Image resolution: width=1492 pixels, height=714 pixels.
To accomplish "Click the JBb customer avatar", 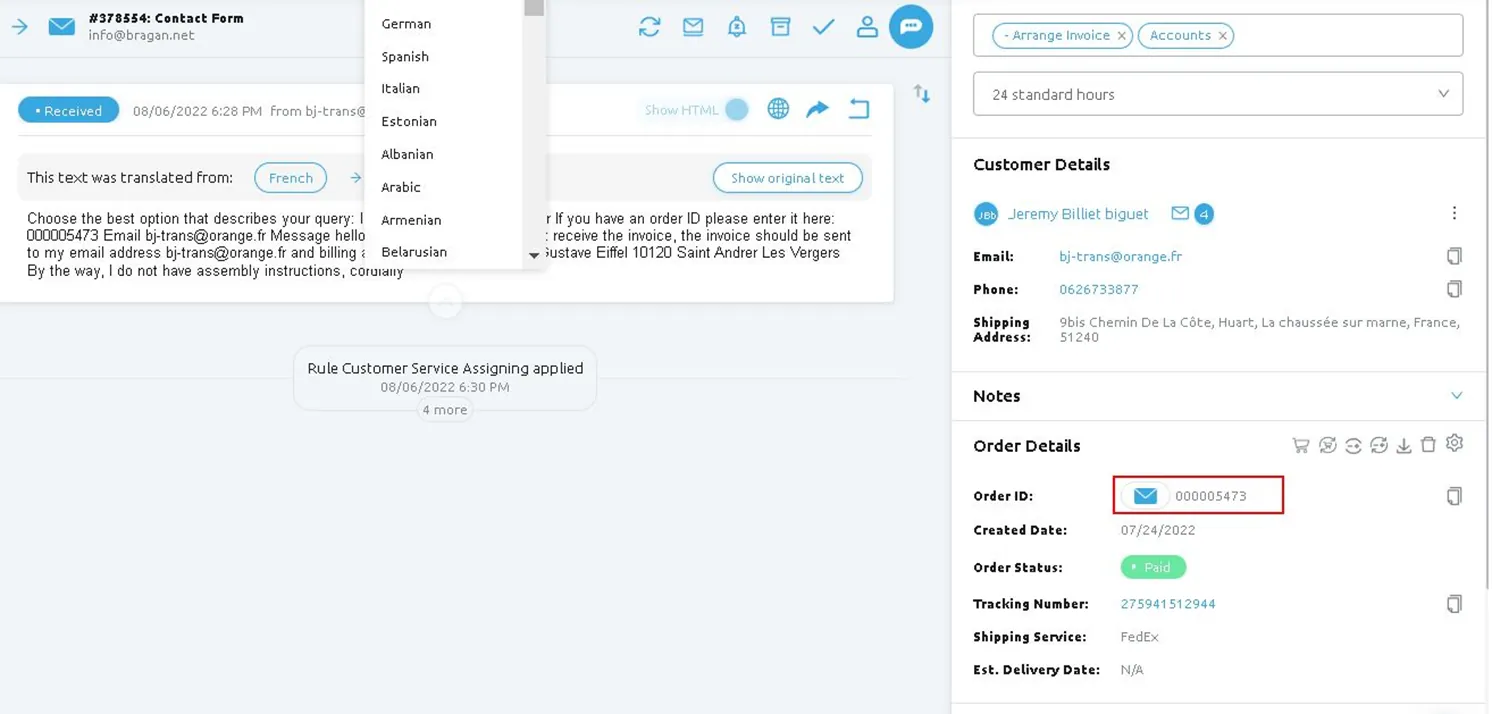I will 986,214.
